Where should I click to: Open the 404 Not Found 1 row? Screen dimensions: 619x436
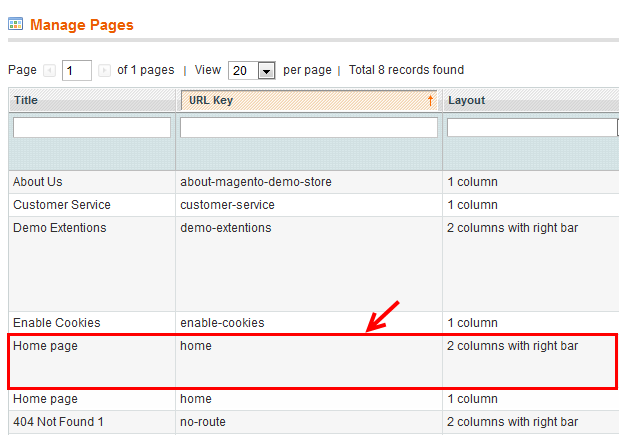coord(314,422)
